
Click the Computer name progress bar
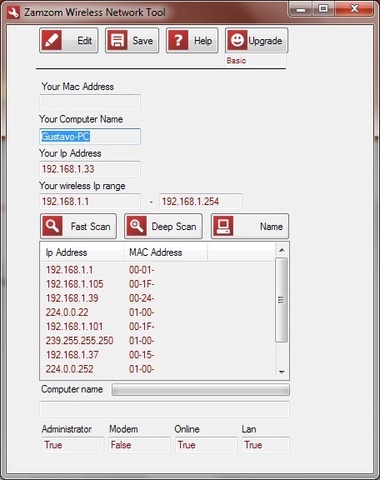pyautogui.click(x=201, y=390)
